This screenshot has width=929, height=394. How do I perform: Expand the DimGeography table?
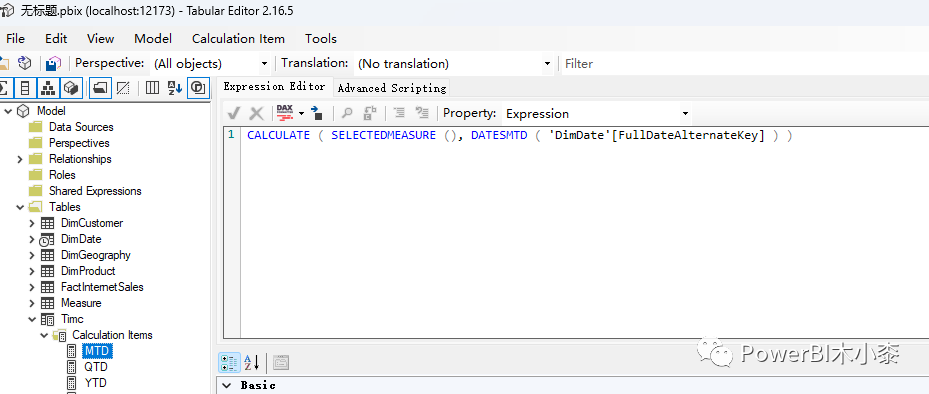[x=32, y=255]
